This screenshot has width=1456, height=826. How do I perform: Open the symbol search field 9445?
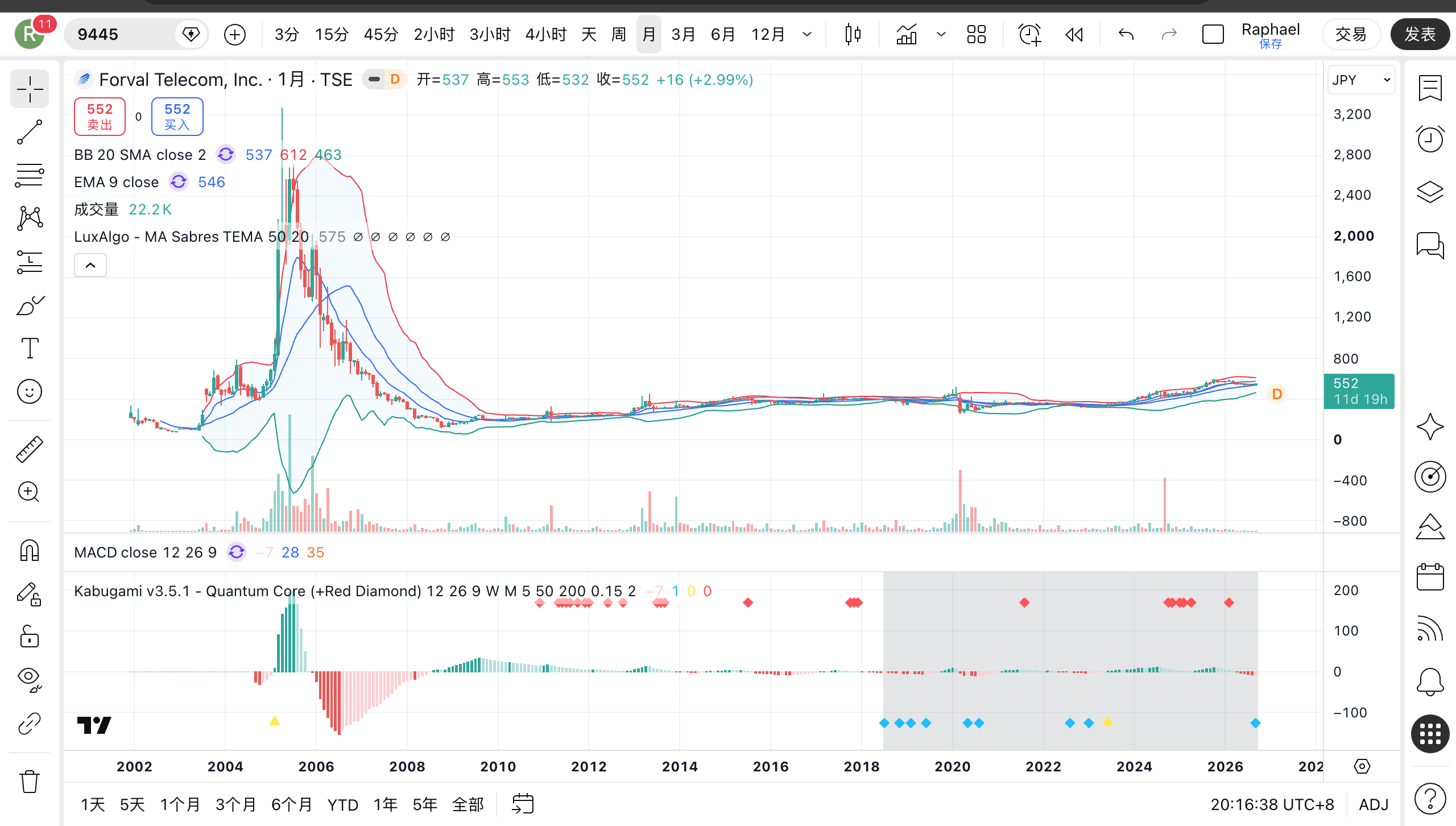[x=135, y=35]
